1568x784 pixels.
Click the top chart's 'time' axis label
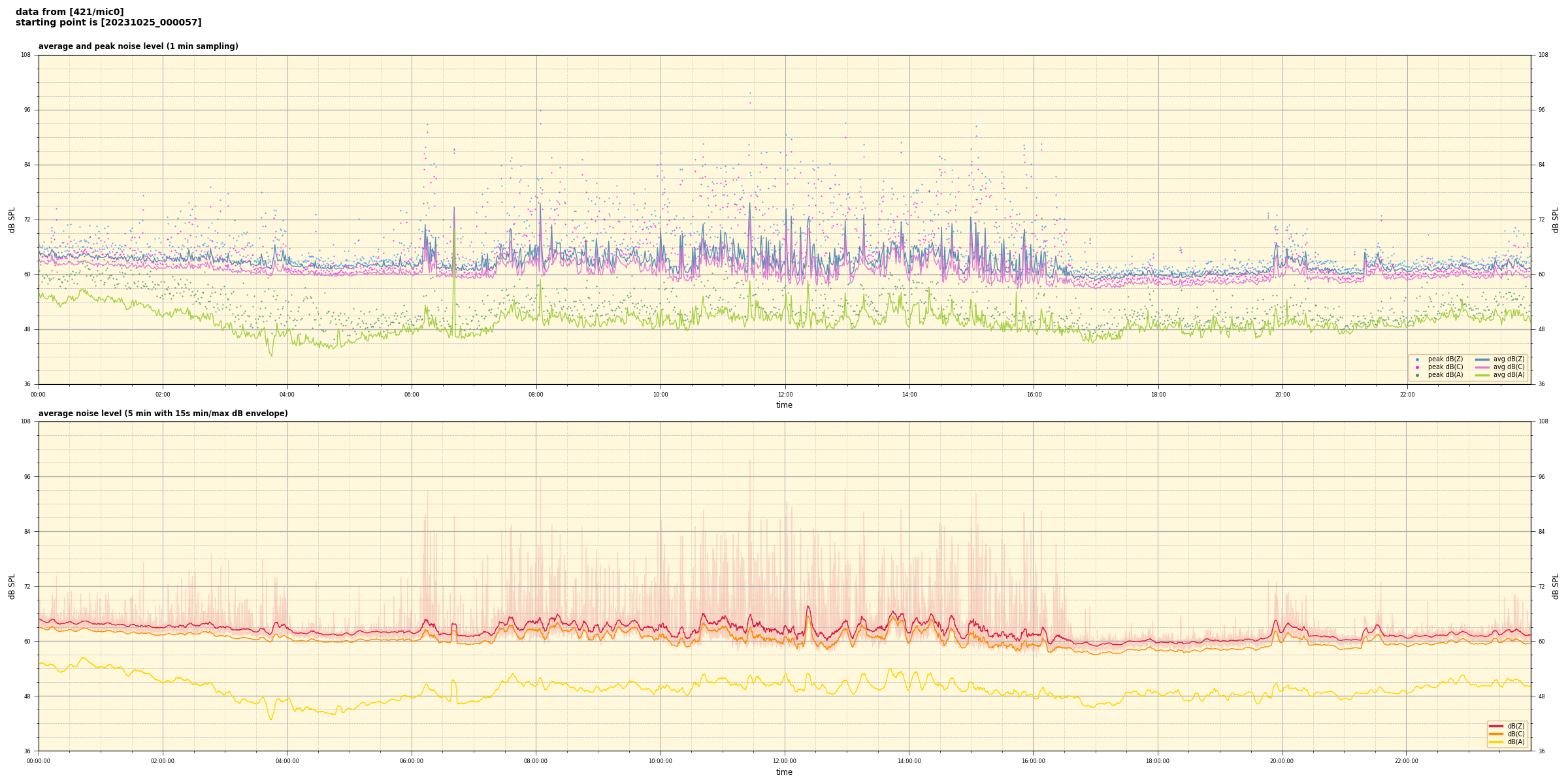pos(784,405)
